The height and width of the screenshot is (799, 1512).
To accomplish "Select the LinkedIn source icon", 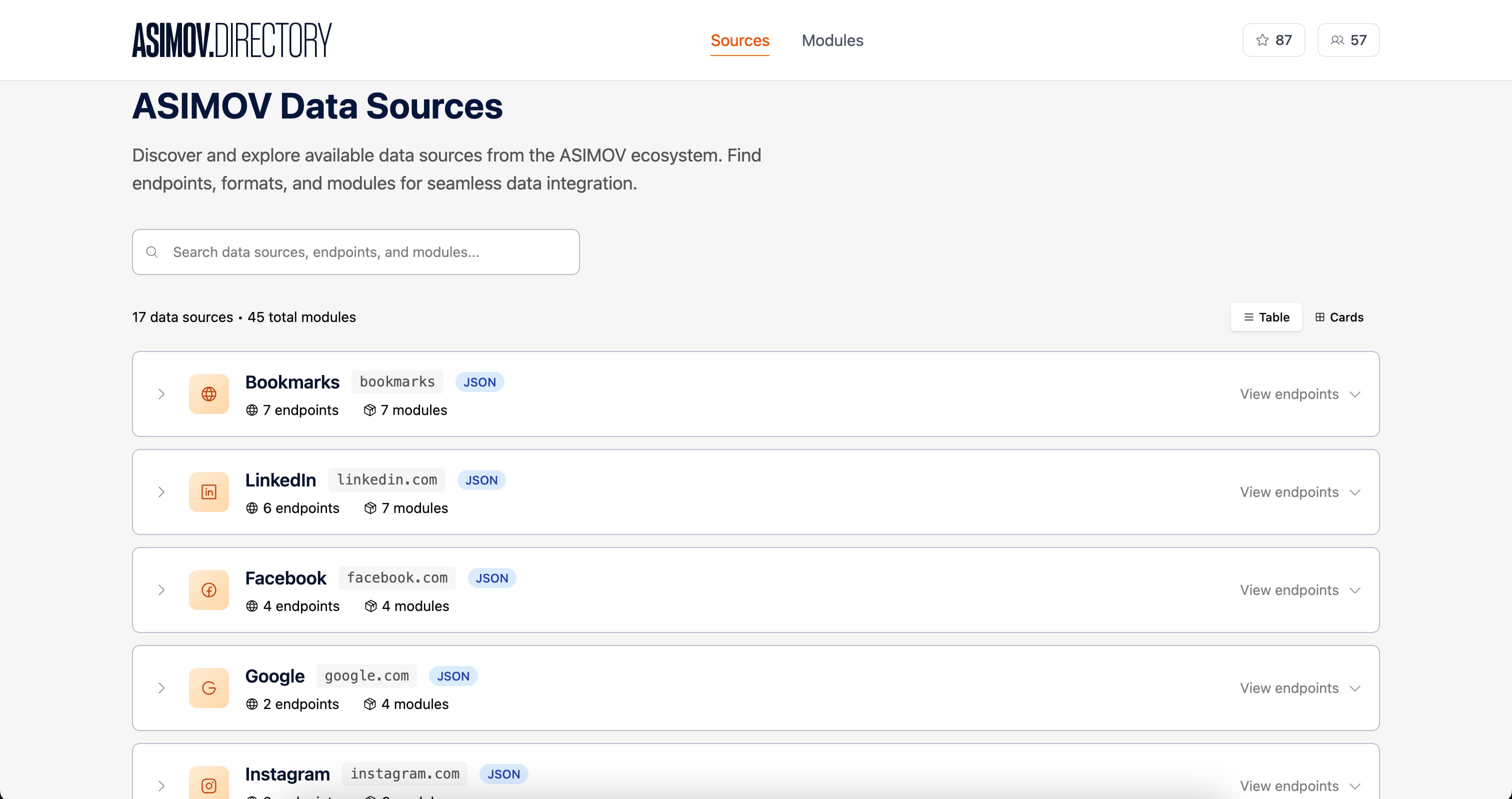I will click(x=209, y=492).
